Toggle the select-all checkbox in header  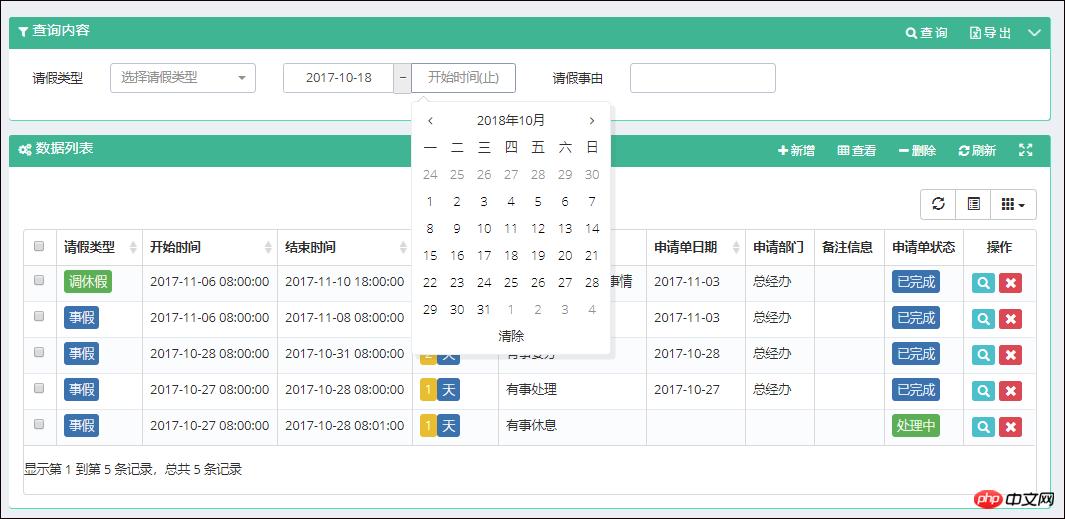click(x=39, y=246)
